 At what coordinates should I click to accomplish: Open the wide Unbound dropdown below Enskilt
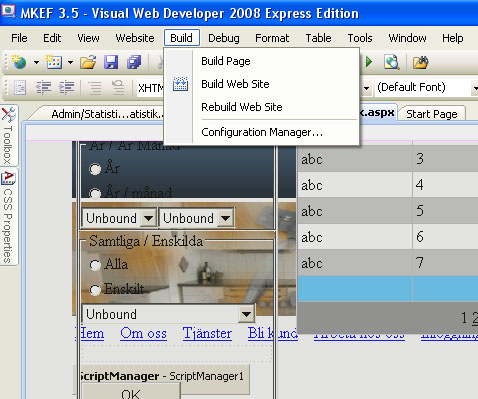point(168,314)
